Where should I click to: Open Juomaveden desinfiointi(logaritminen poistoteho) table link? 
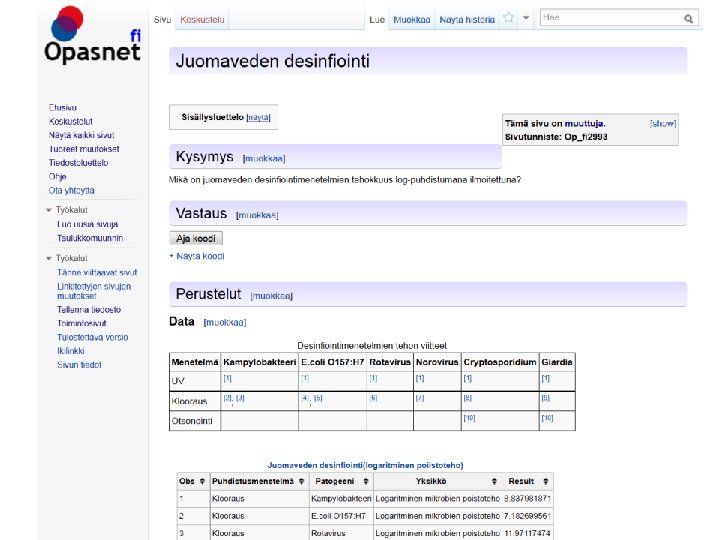pos(365,465)
